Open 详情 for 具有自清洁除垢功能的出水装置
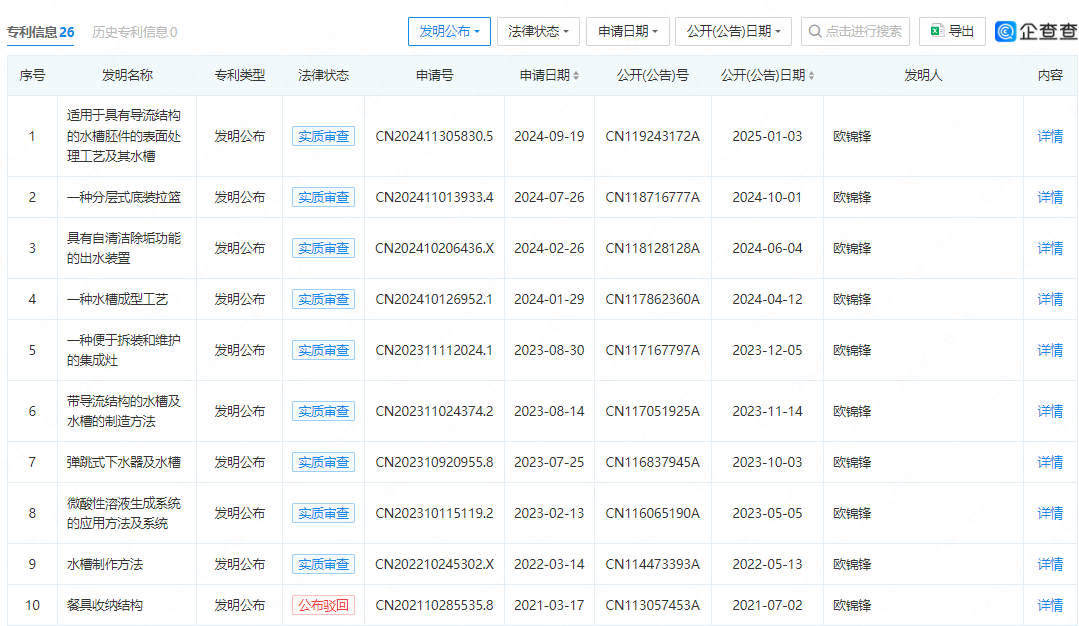This screenshot has height=626, width=1079. 1050,248
